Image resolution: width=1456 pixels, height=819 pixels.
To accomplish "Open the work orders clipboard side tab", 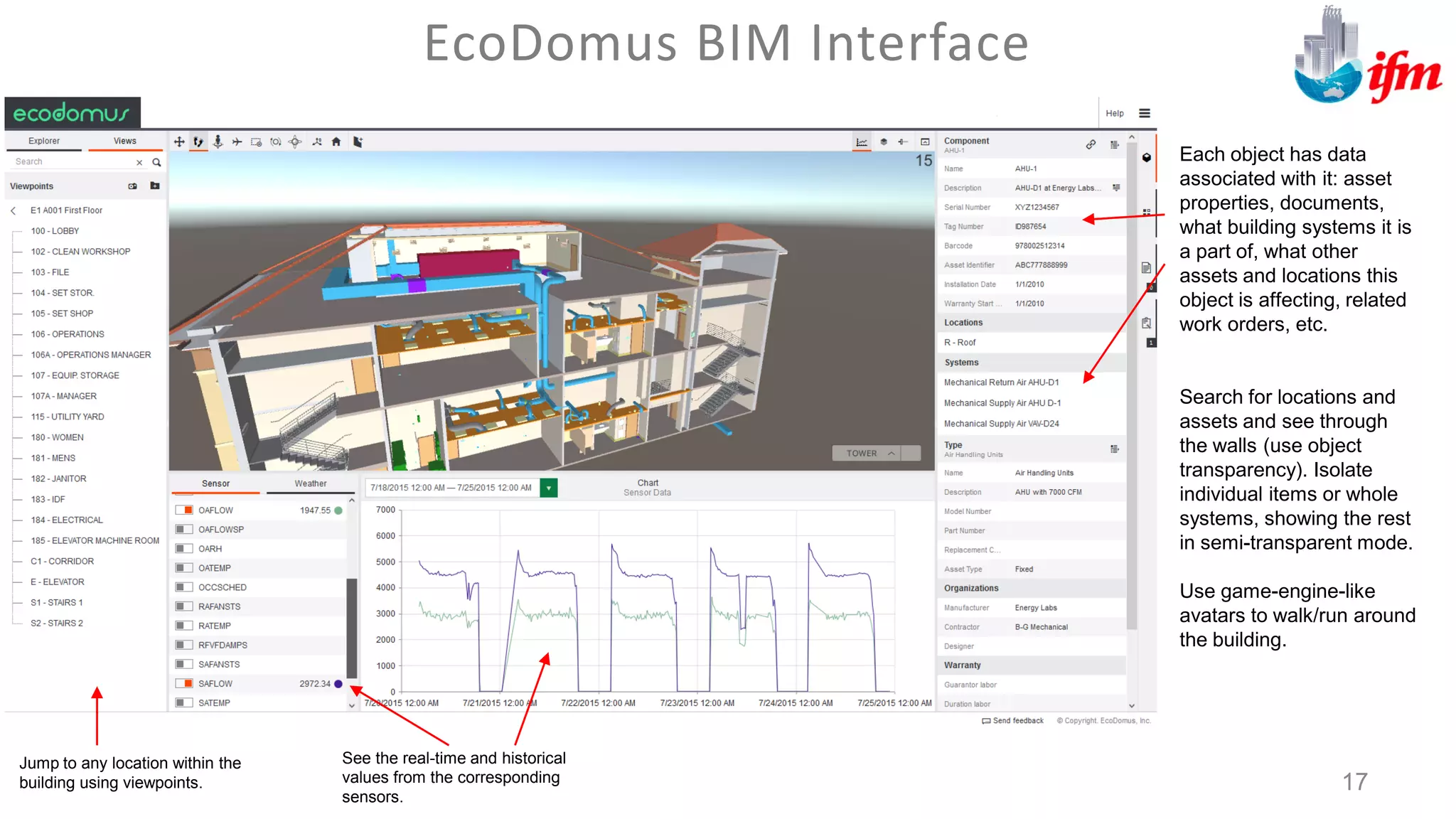I will tap(1146, 323).
